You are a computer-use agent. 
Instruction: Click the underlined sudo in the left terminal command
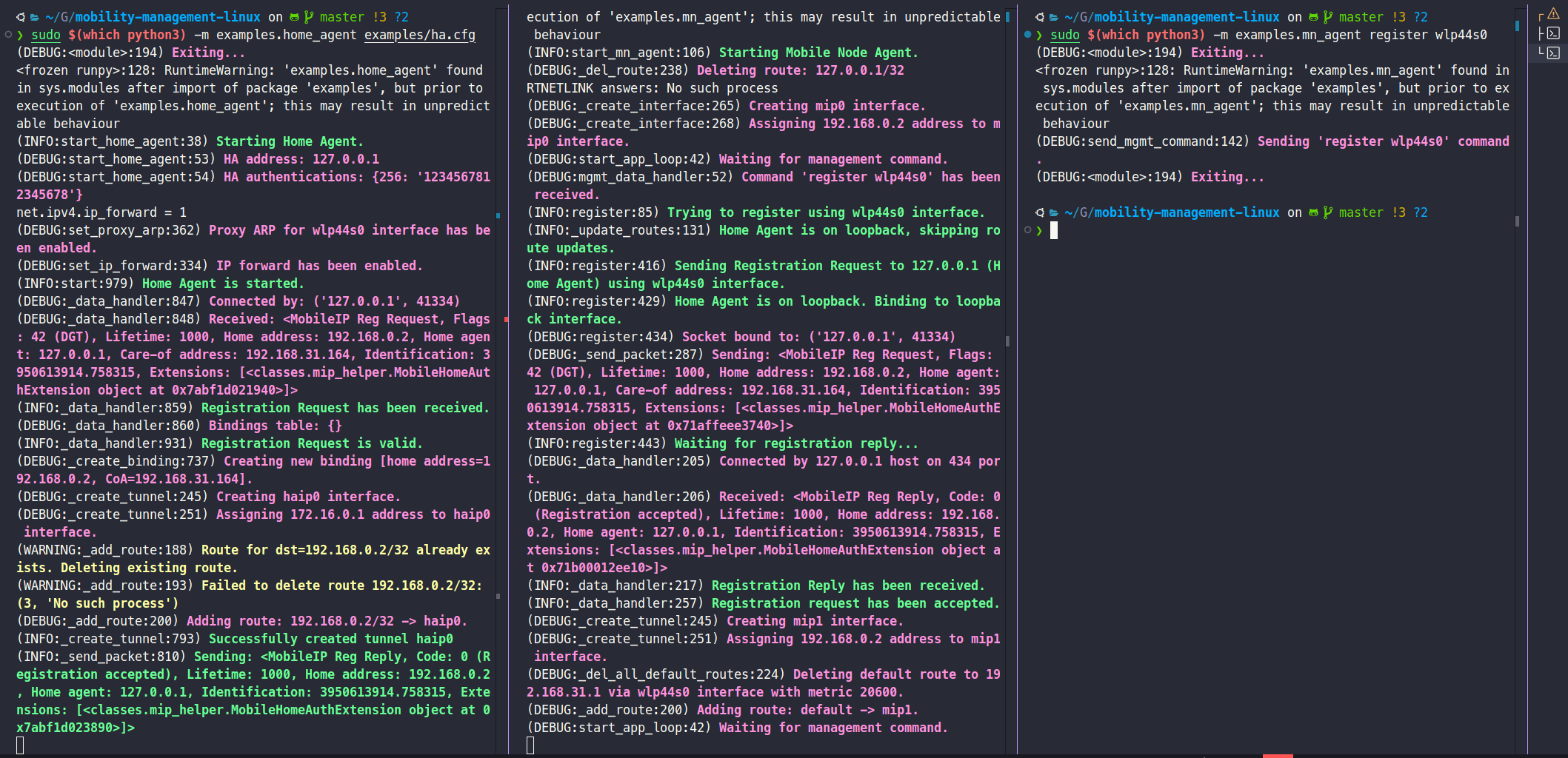46,35
